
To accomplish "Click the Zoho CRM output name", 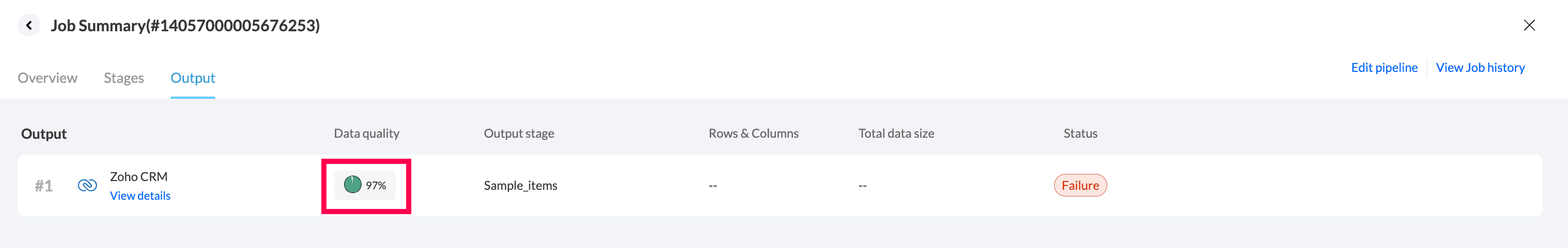I will pyautogui.click(x=138, y=177).
